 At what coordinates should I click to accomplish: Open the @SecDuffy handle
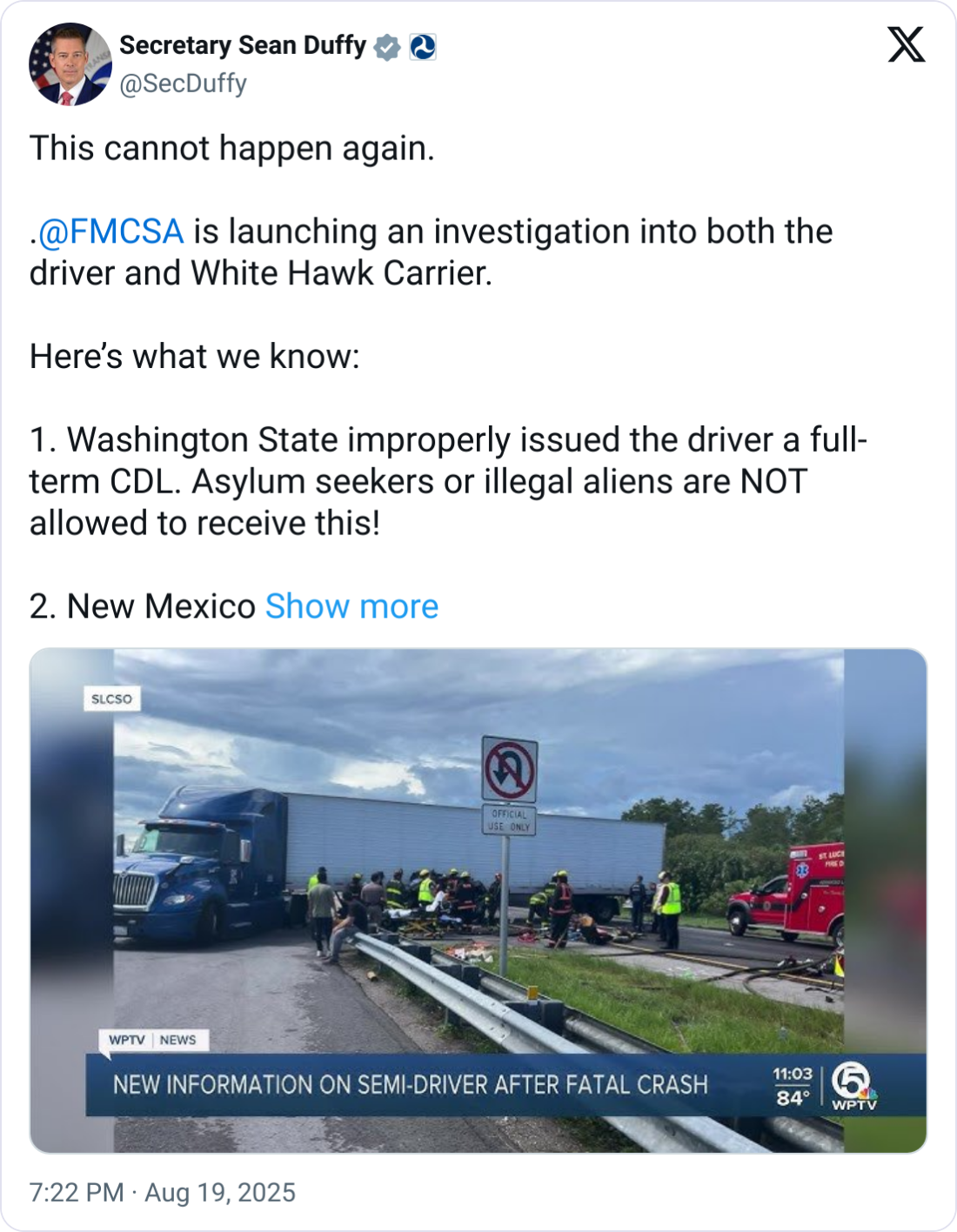coord(183,84)
